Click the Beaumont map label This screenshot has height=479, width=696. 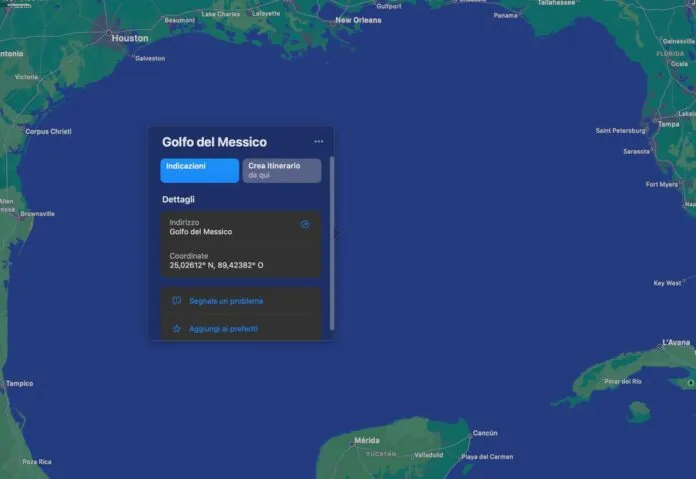pyautogui.click(x=179, y=20)
